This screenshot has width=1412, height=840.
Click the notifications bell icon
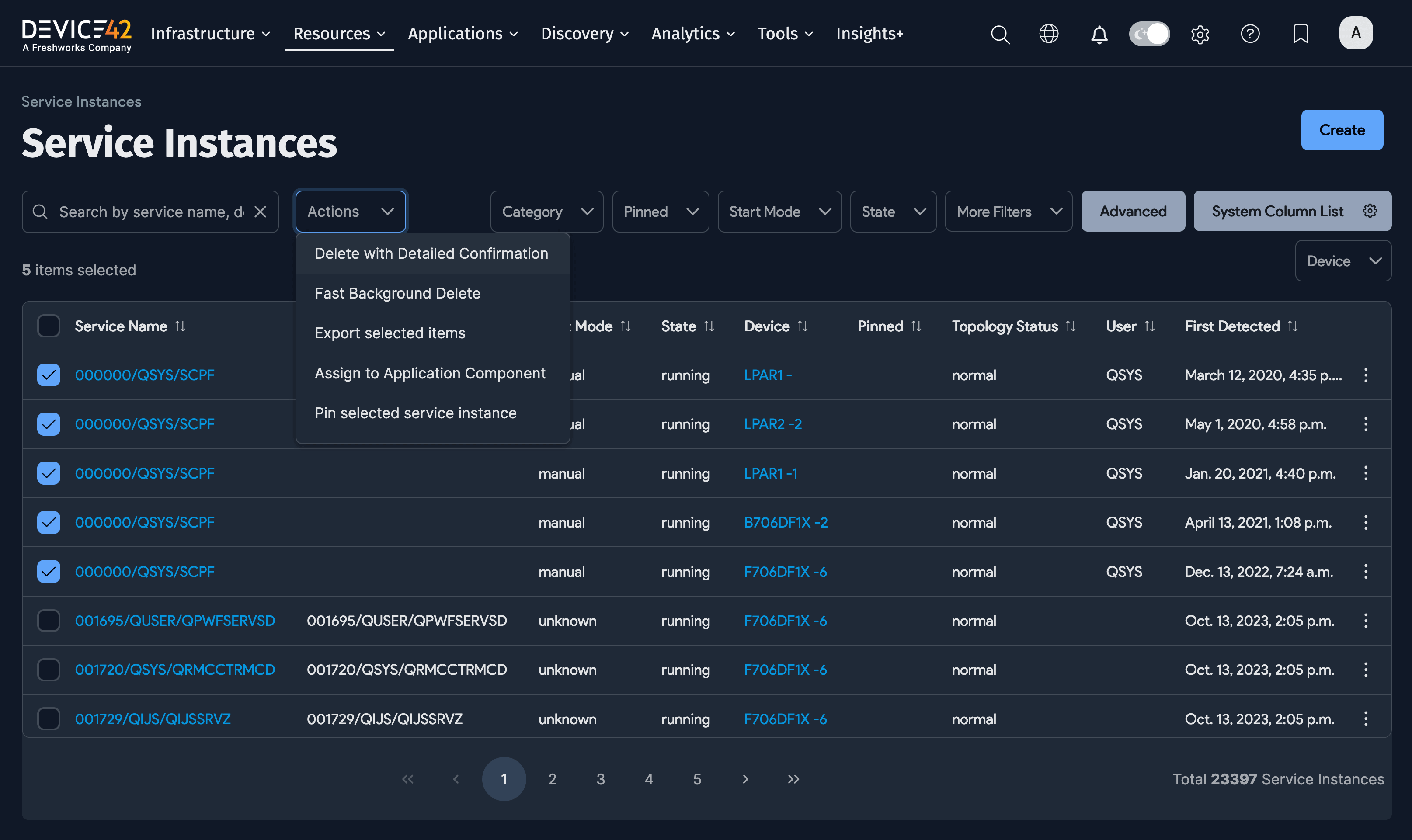(1099, 34)
